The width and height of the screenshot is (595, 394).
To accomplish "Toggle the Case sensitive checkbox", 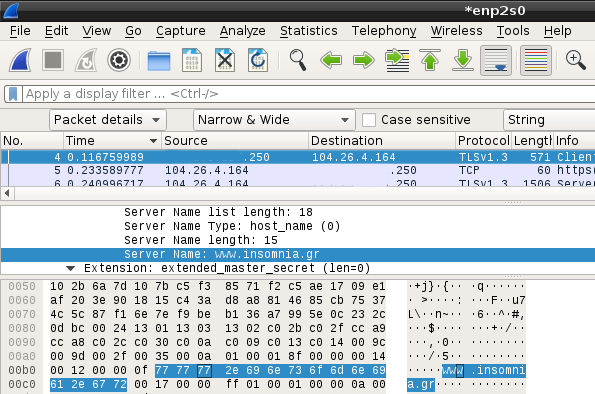I will click(x=368, y=120).
